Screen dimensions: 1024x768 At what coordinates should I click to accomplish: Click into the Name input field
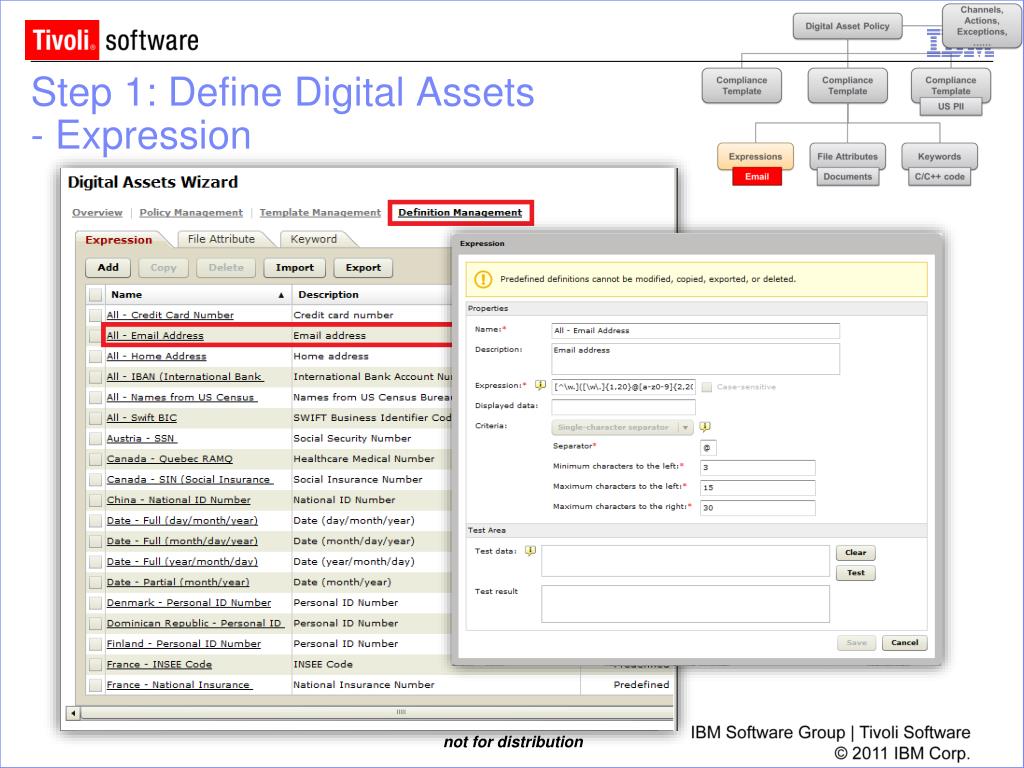click(696, 331)
